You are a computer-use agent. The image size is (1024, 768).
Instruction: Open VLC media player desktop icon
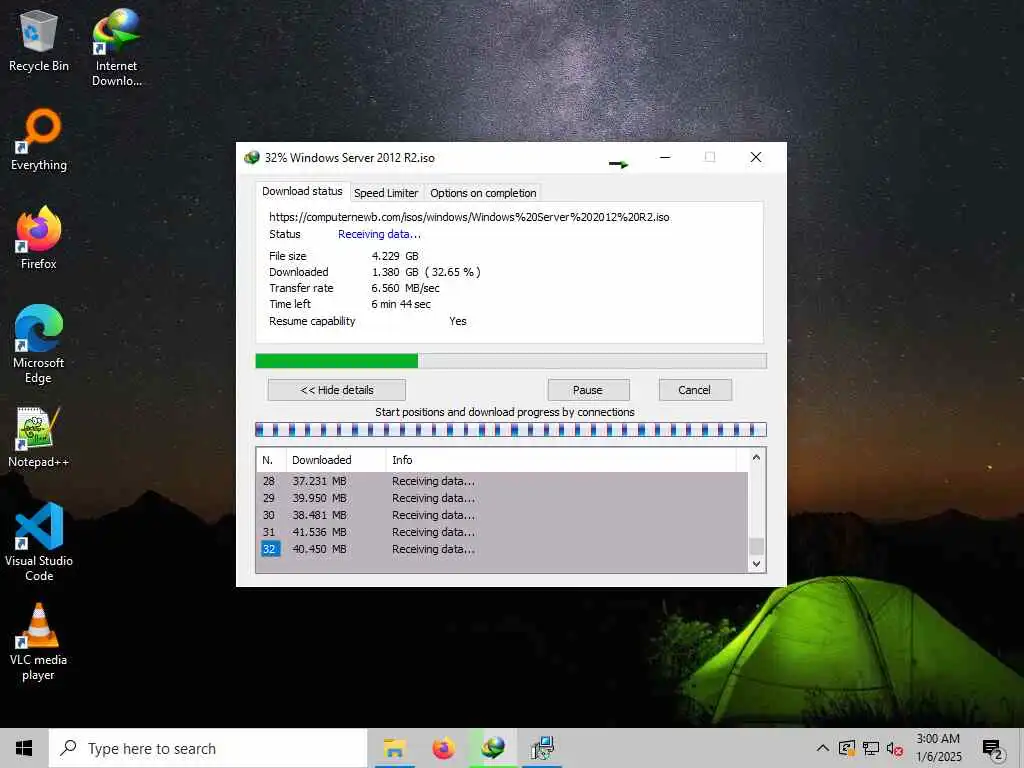coord(39,642)
